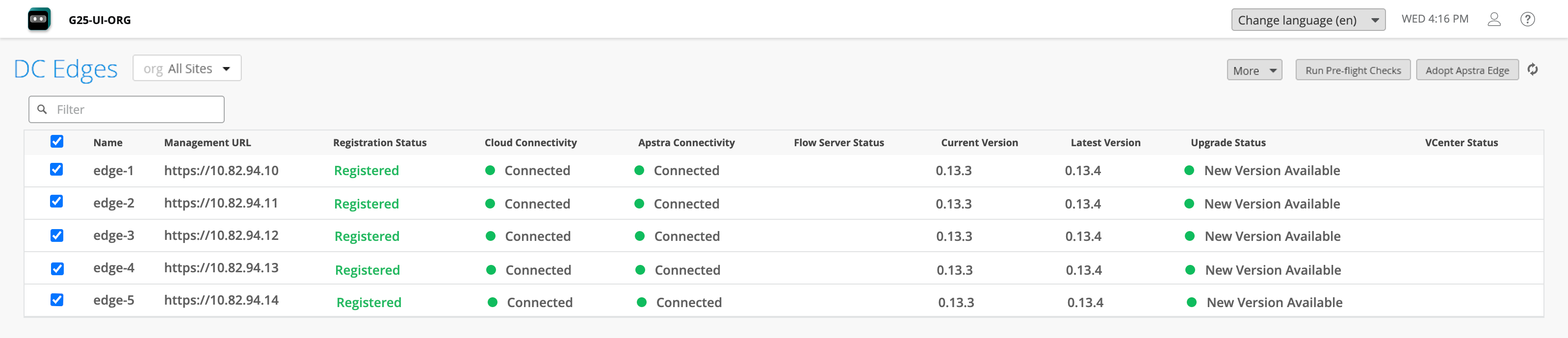Click Adopt Apstra Edge button

[x=1467, y=71]
